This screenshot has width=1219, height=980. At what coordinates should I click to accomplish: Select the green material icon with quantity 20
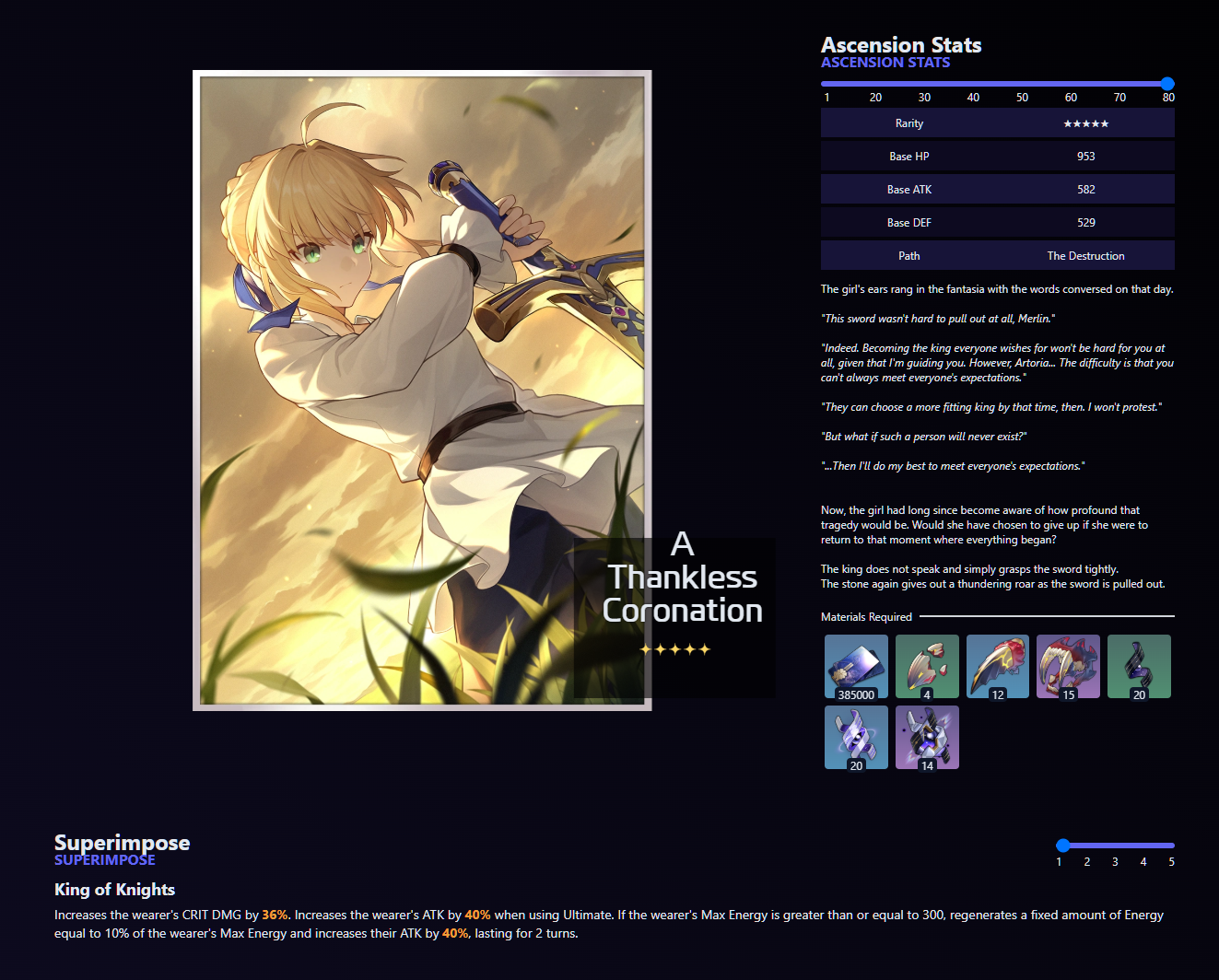tap(1139, 666)
